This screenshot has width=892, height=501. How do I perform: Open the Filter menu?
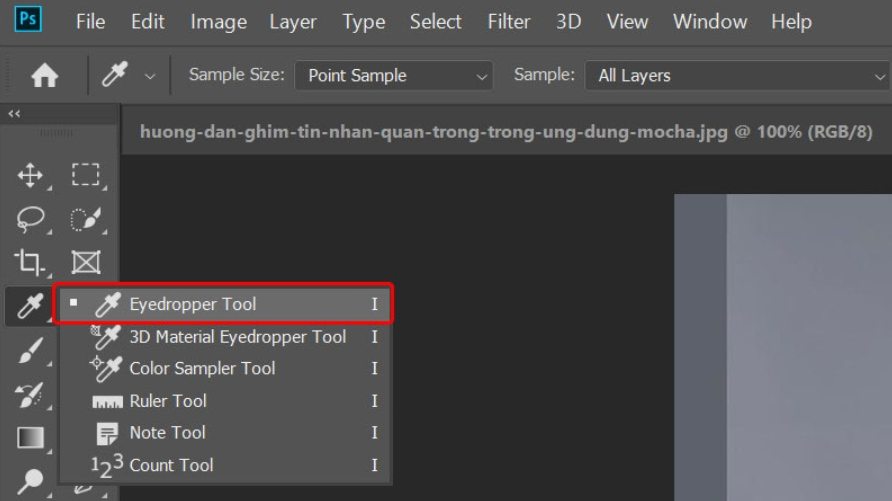tap(509, 22)
